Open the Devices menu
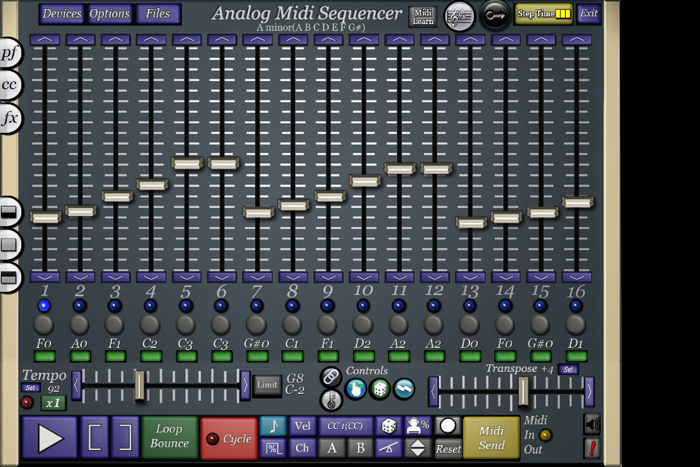 [62, 14]
